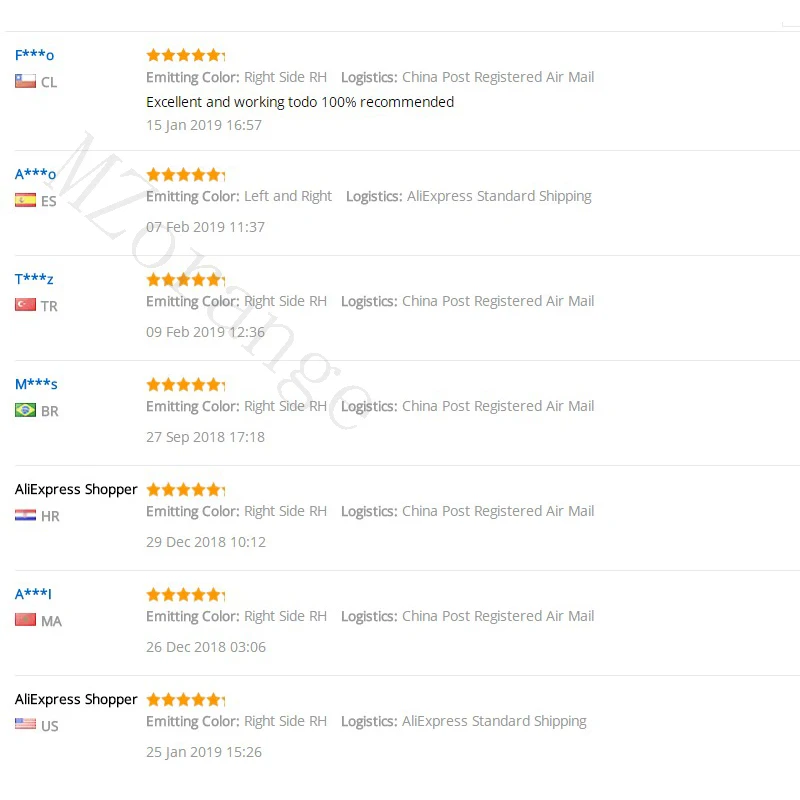The image size is (800, 800).
Task: Click the star rating on F***o's review
Action: click(x=186, y=55)
